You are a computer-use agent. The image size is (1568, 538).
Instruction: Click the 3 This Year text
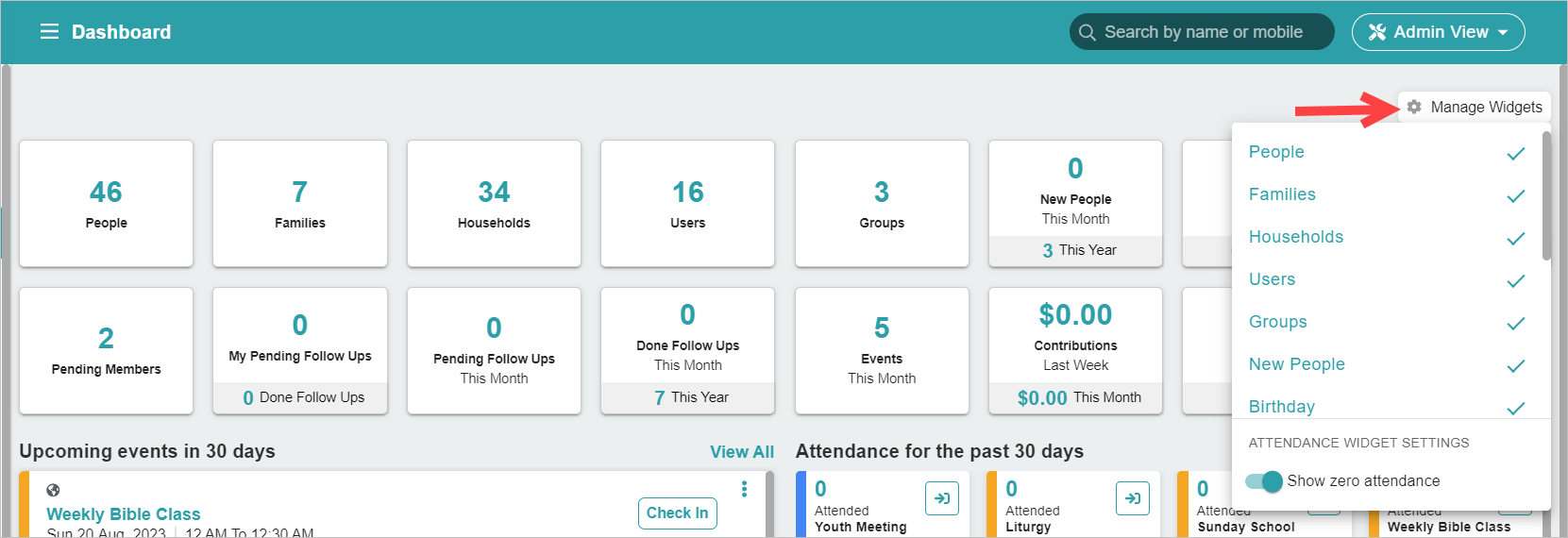click(x=1079, y=250)
